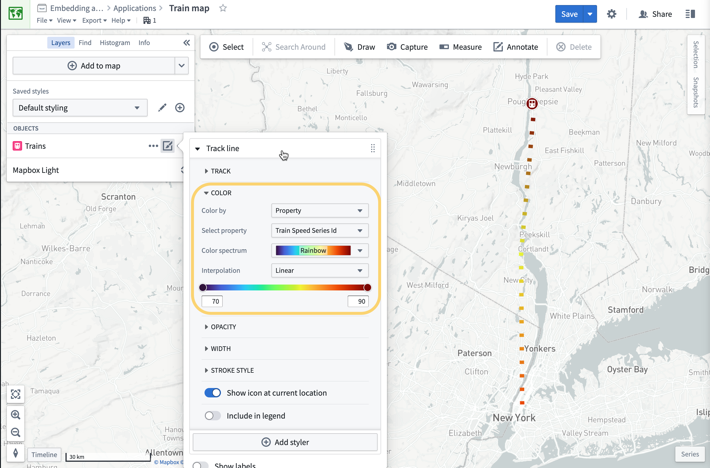Open Add to map dropdown arrow

click(x=182, y=66)
